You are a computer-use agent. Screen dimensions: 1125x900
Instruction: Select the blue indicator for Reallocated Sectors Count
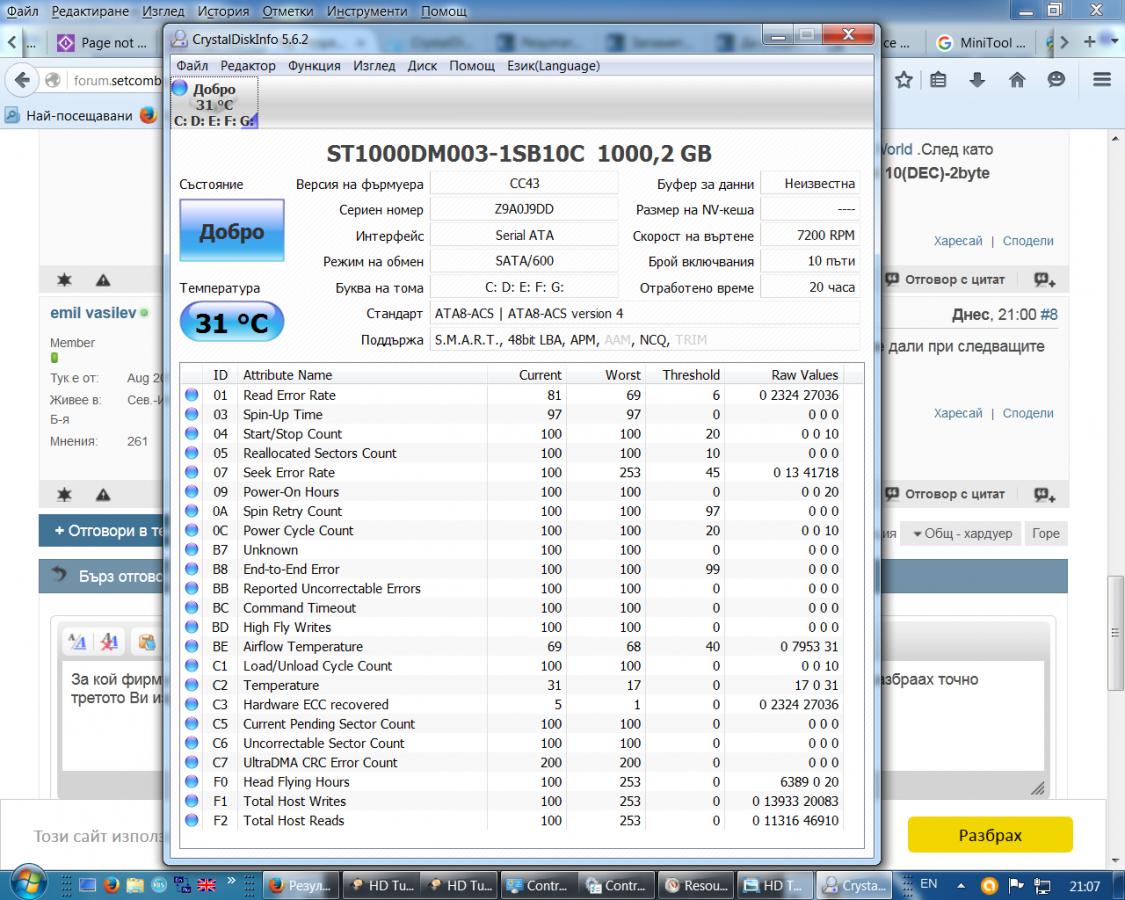(192, 453)
